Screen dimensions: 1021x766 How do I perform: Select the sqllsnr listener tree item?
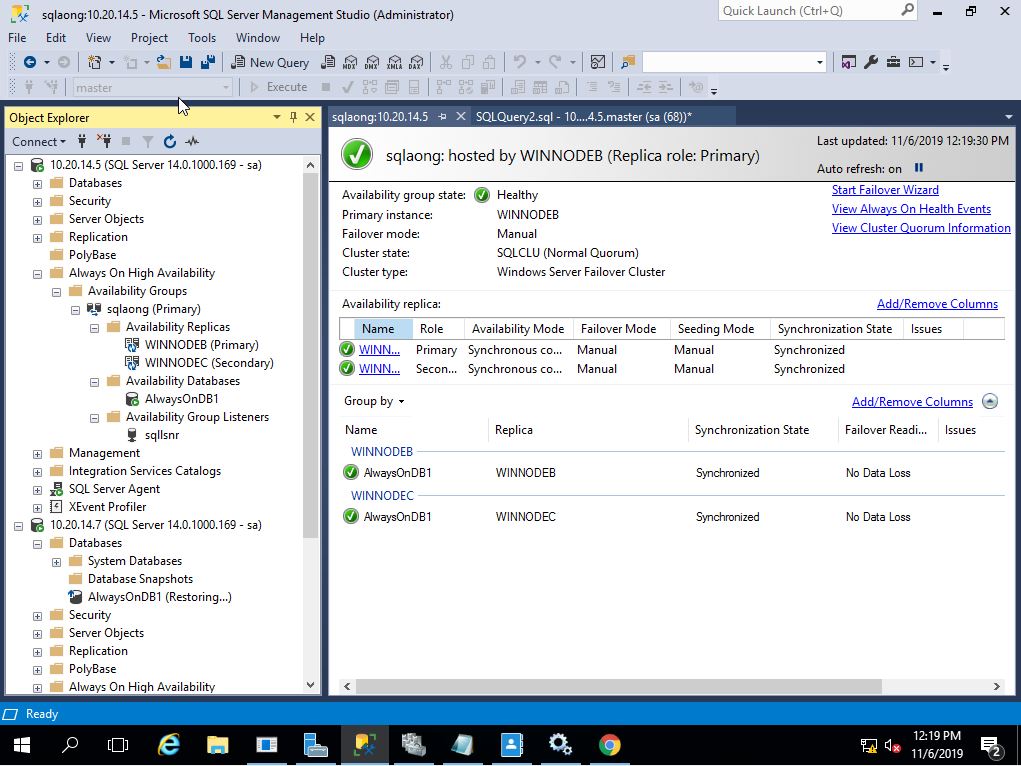point(161,435)
